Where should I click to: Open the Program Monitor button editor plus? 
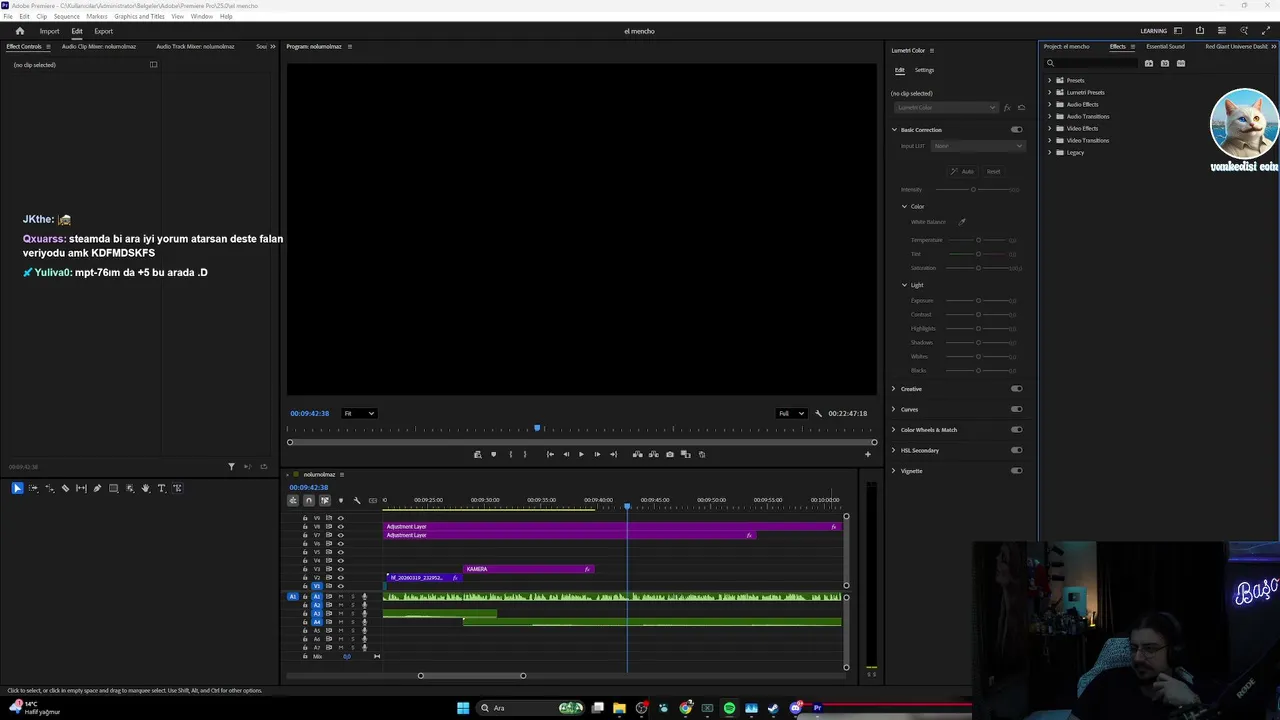[x=867, y=454]
